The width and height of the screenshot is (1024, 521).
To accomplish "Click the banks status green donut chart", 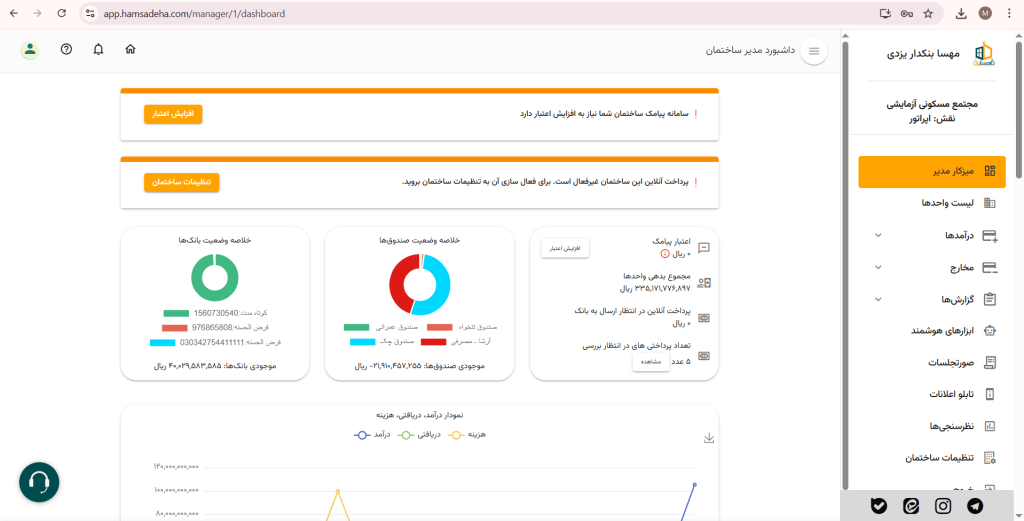I will pos(215,277).
